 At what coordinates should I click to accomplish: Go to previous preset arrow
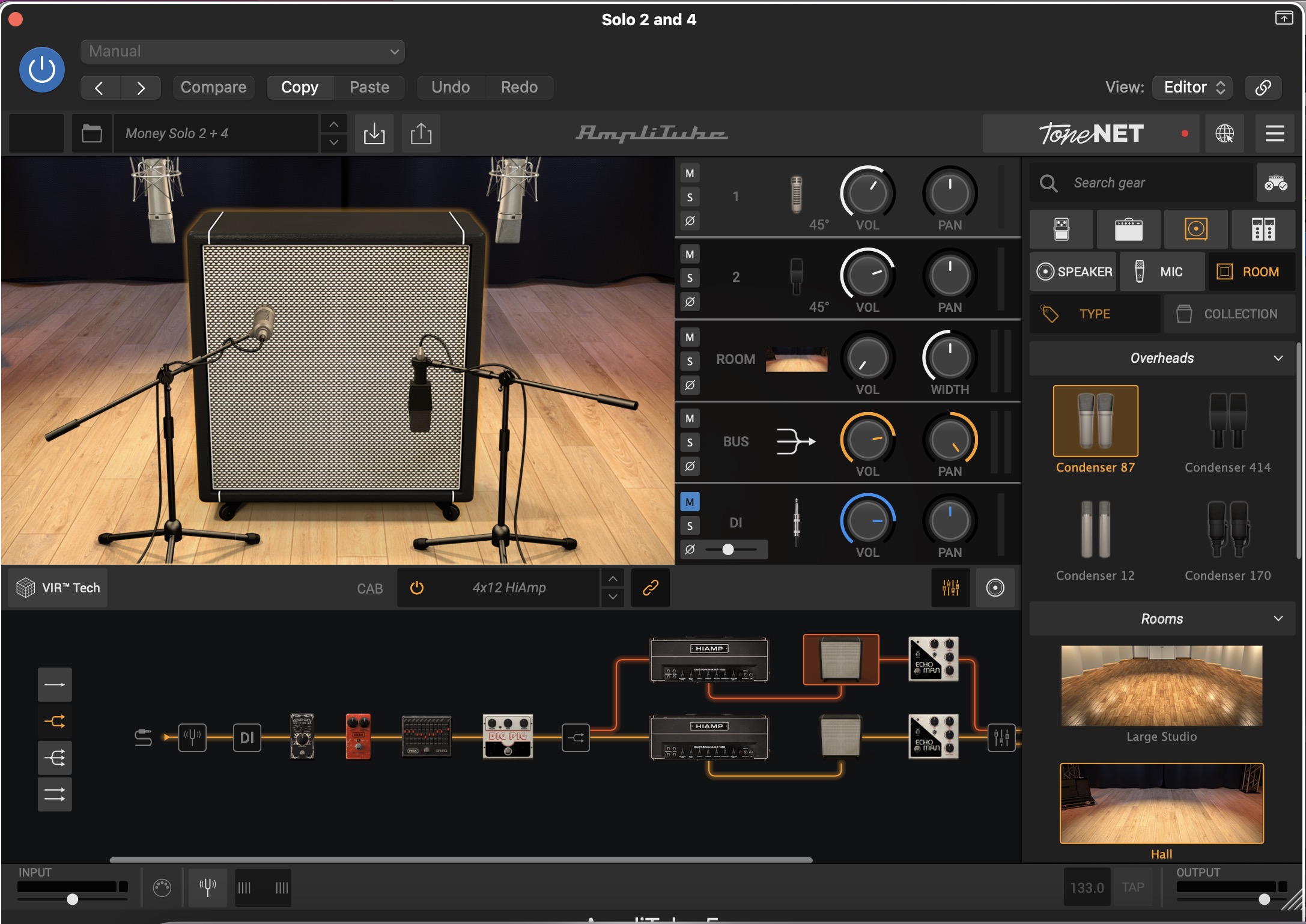[x=100, y=88]
